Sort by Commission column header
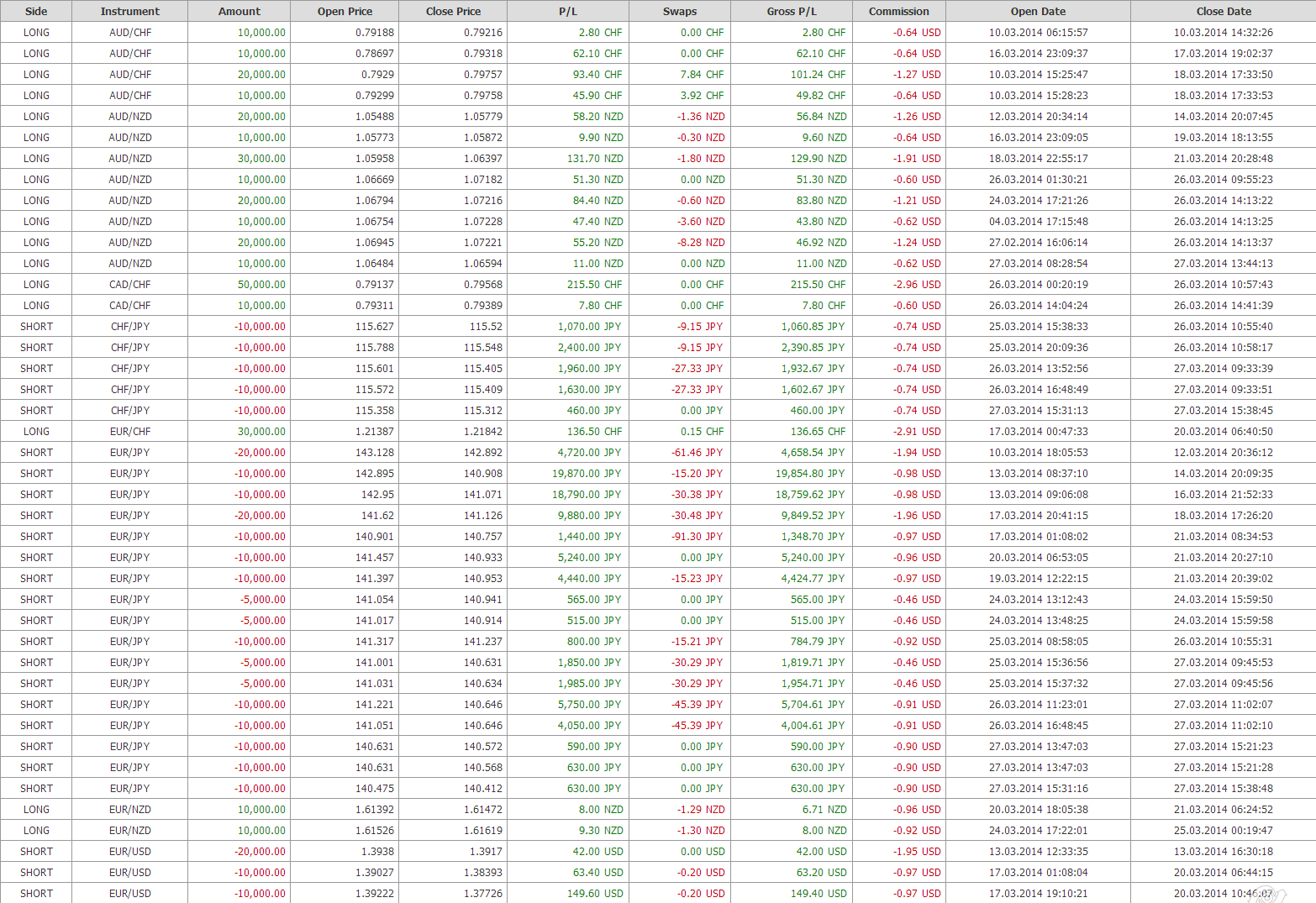The image size is (1316, 903). (898, 11)
